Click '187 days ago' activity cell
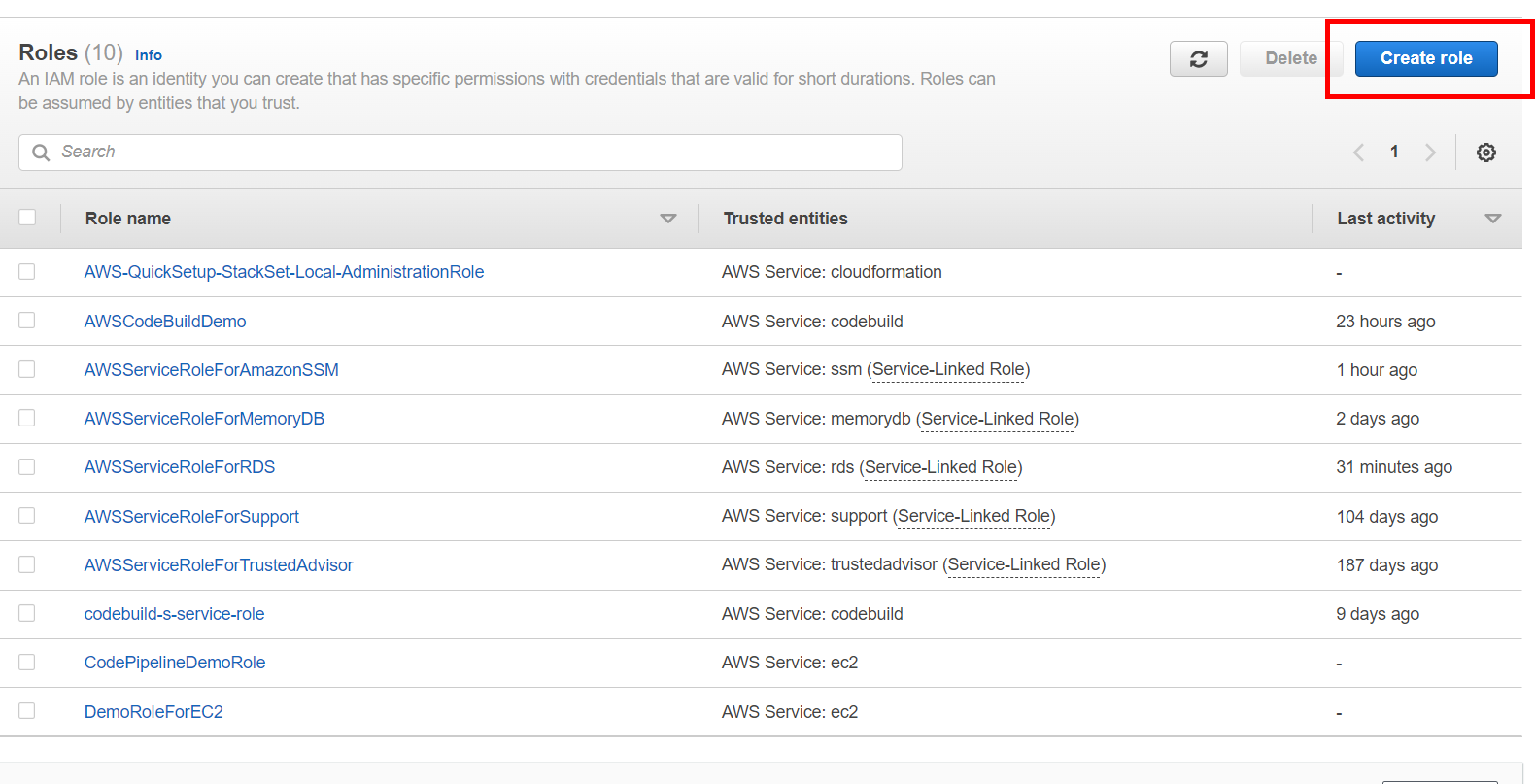The height and width of the screenshot is (784, 1535). pos(1387,565)
